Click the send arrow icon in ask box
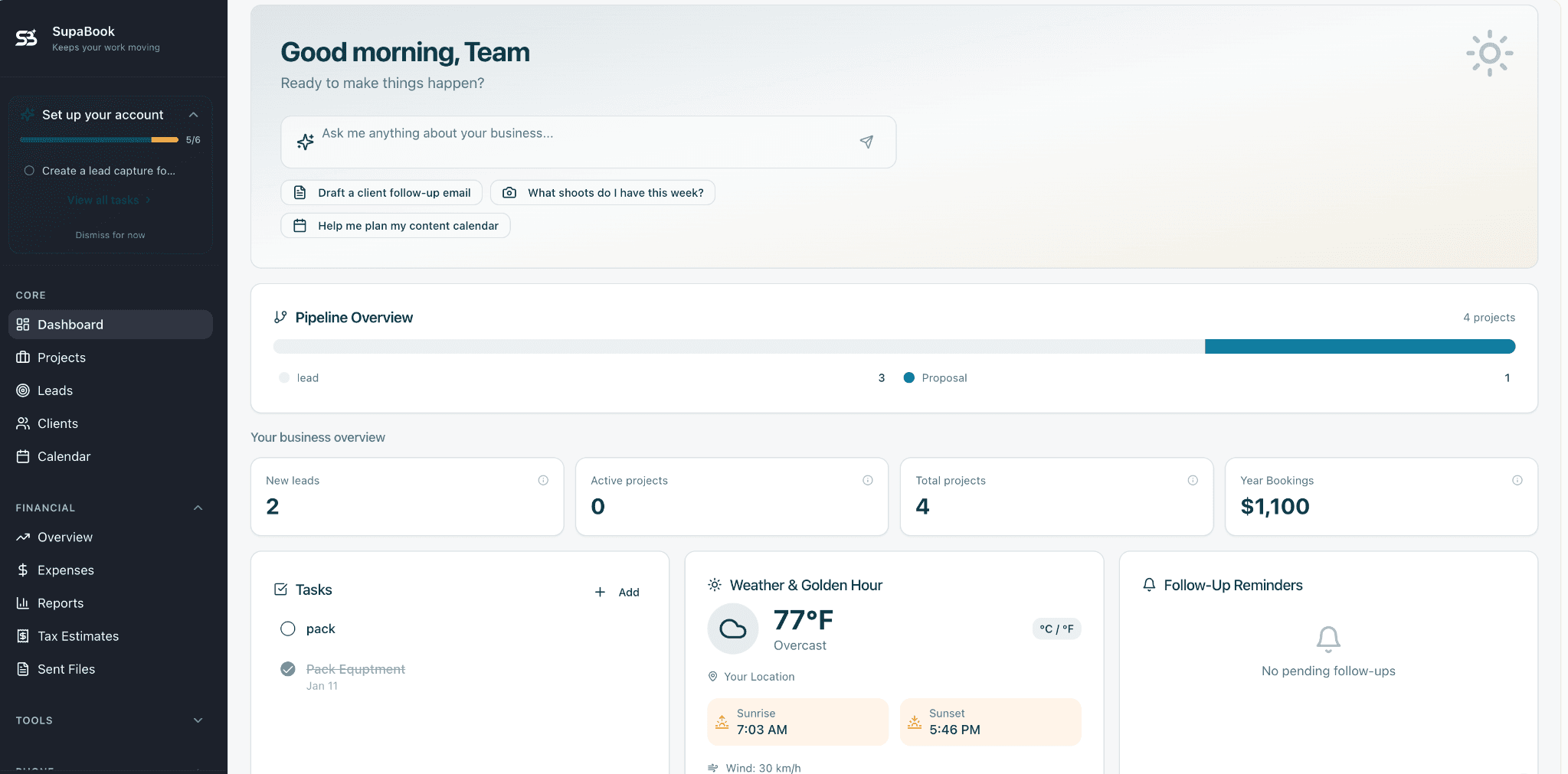 click(866, 142)
